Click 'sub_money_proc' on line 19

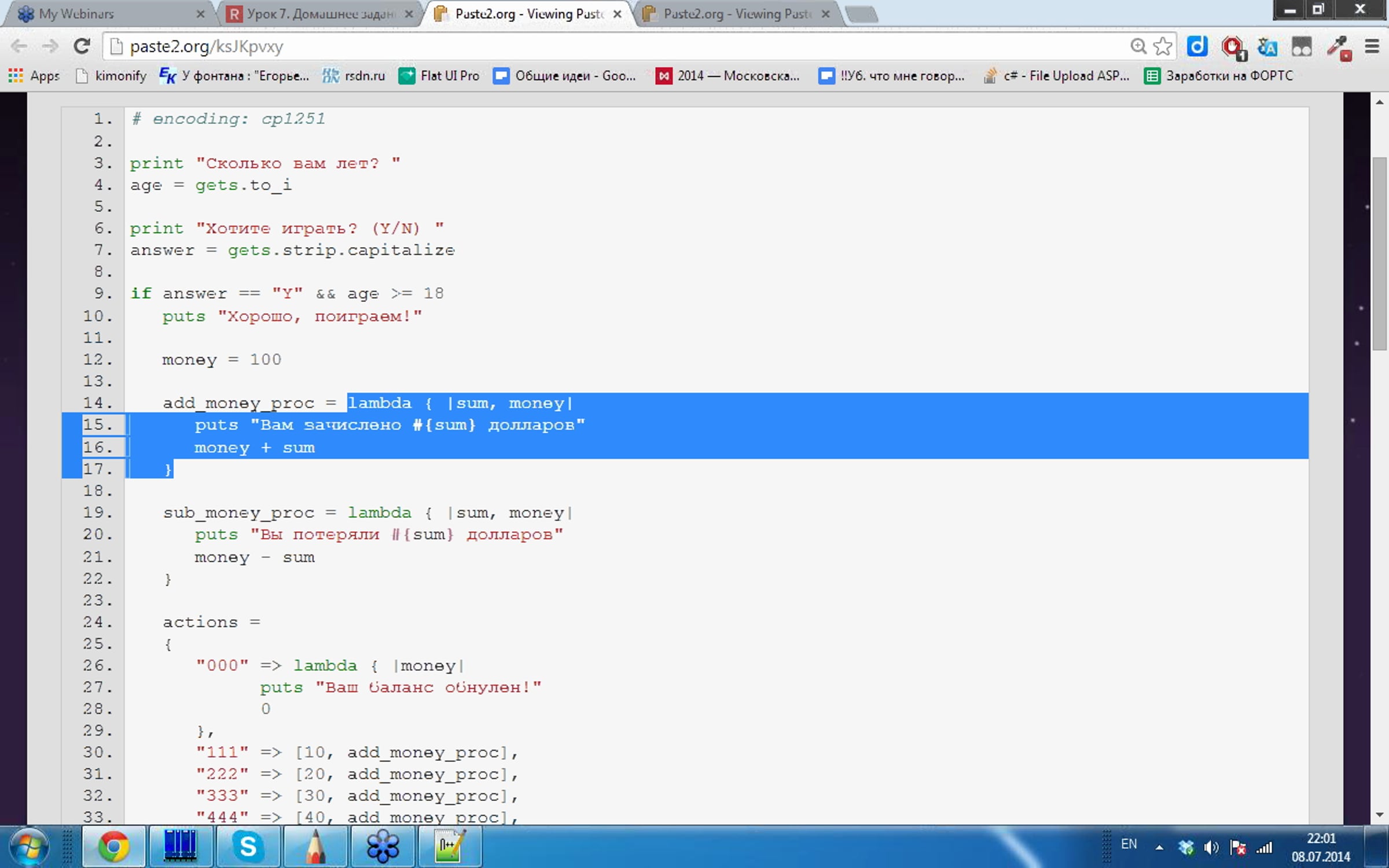tap(238, 513)
